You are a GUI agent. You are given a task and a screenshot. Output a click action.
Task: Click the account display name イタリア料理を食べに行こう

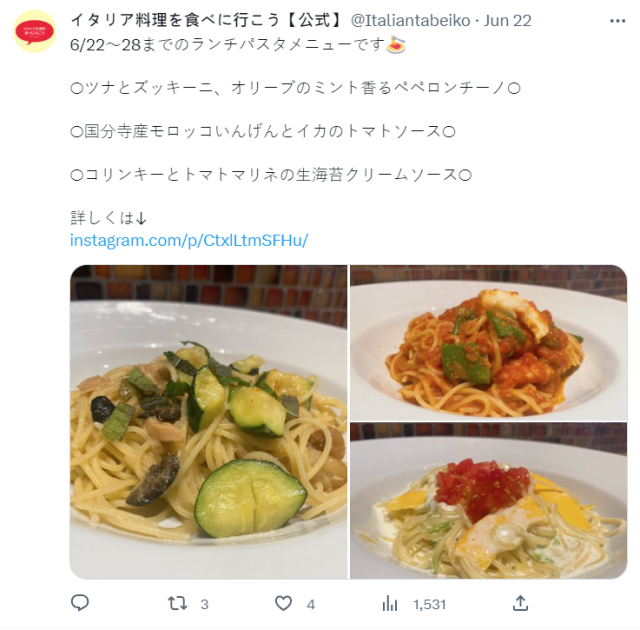(208, 20)
